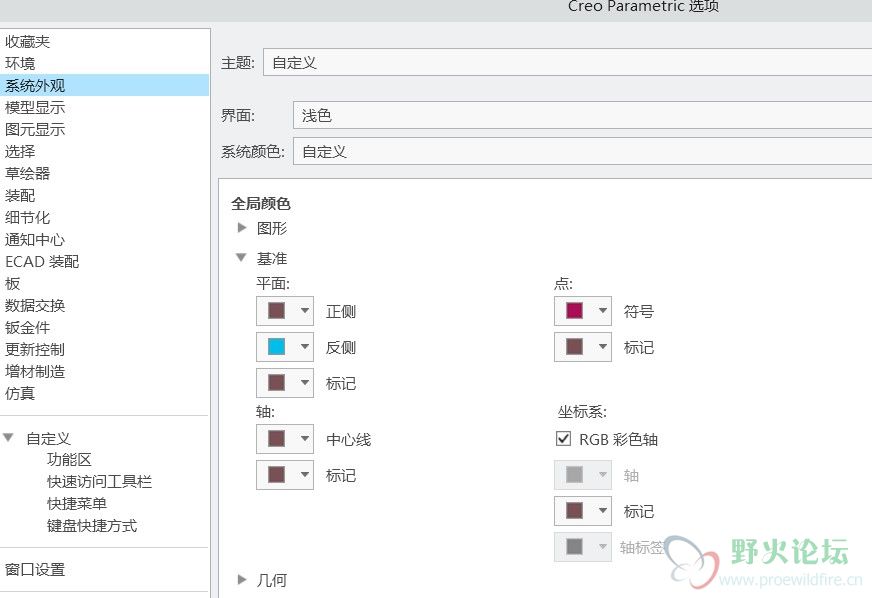Open 快捷菜单 customization
The width and height of the screenshot is (872, 598).
pyautogui.click(x=77, y=503)
